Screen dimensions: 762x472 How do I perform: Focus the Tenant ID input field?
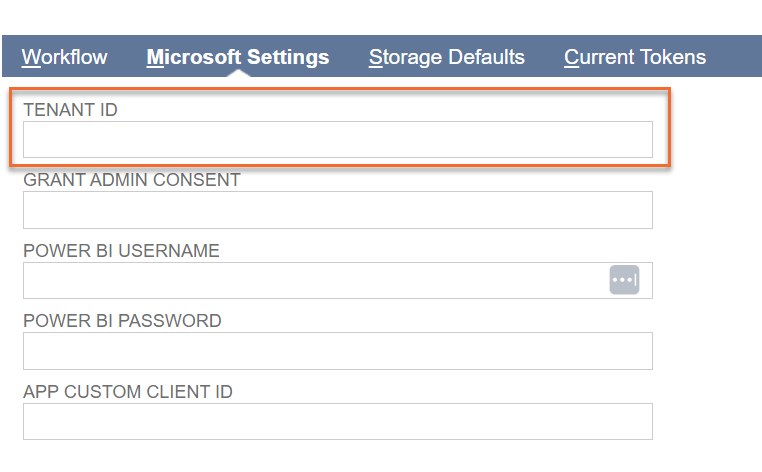click(338, 140)
